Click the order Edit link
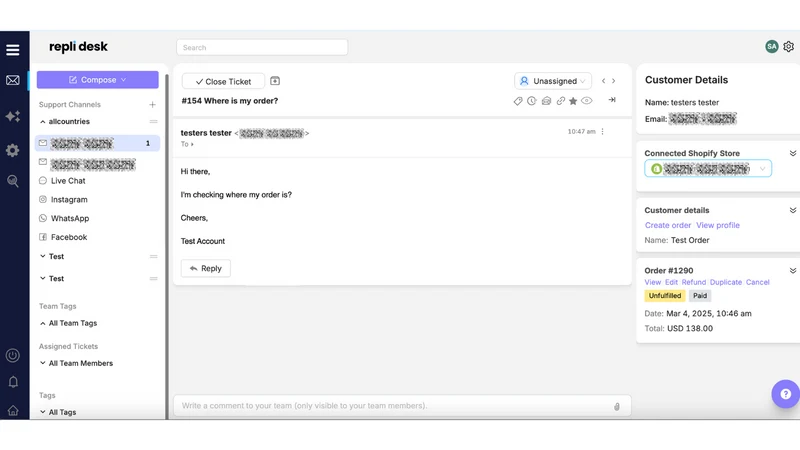 671,282
